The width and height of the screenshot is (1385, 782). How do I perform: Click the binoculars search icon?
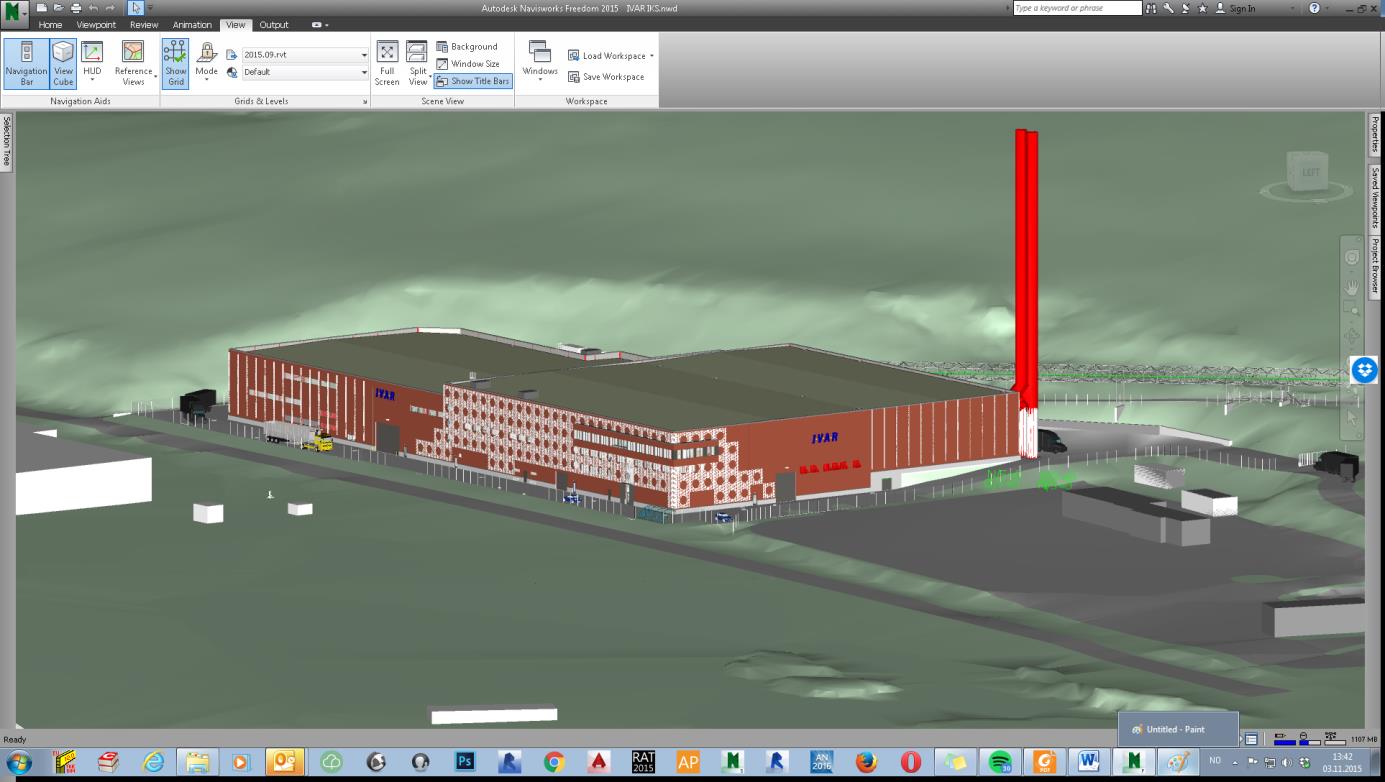point(1153,8)
